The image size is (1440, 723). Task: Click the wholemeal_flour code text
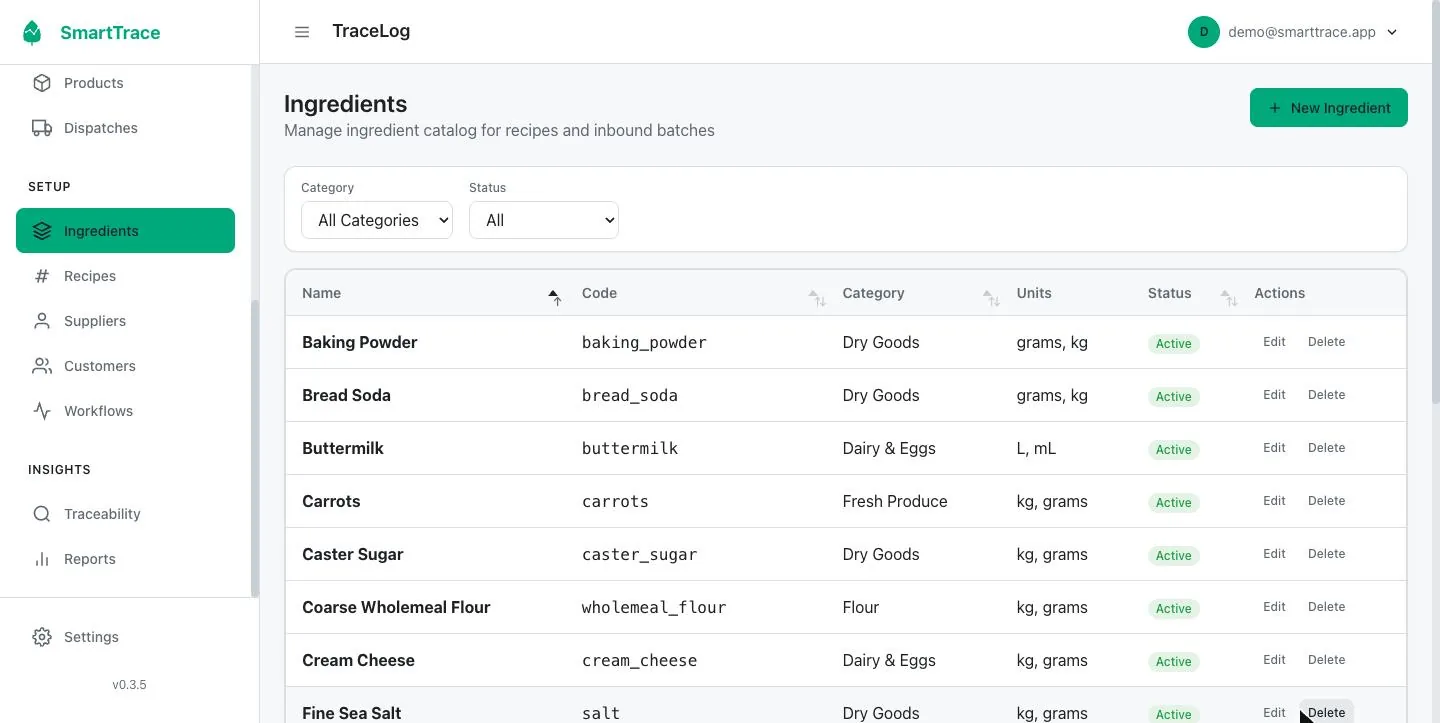[x=654, y=607]
